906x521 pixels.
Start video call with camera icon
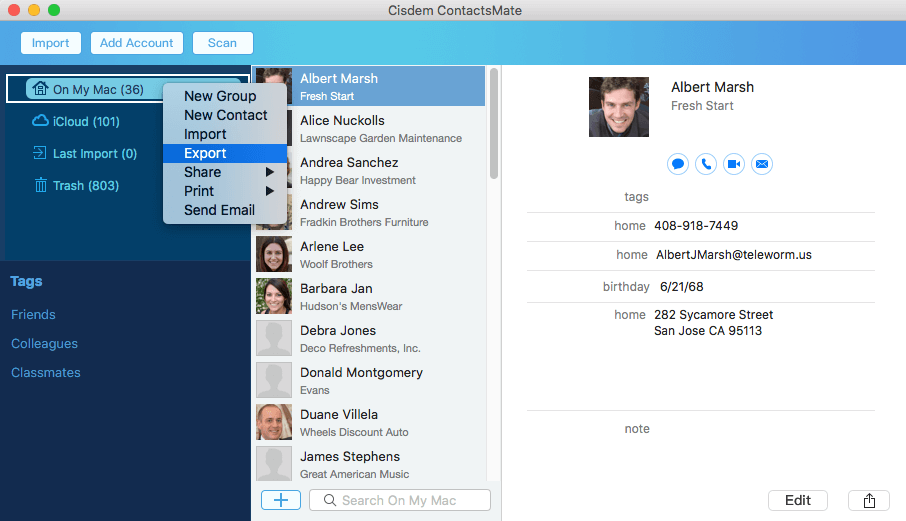click(x=734, y=164)
